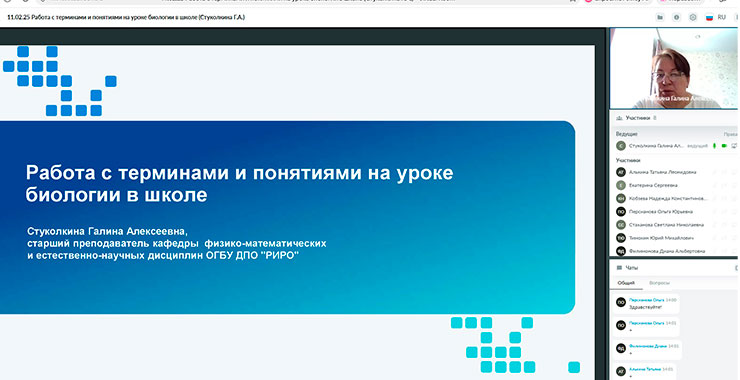Click the Права column label in participants panel
The height and width of the screenshot is (380, 740).
[x=731, y=134]
